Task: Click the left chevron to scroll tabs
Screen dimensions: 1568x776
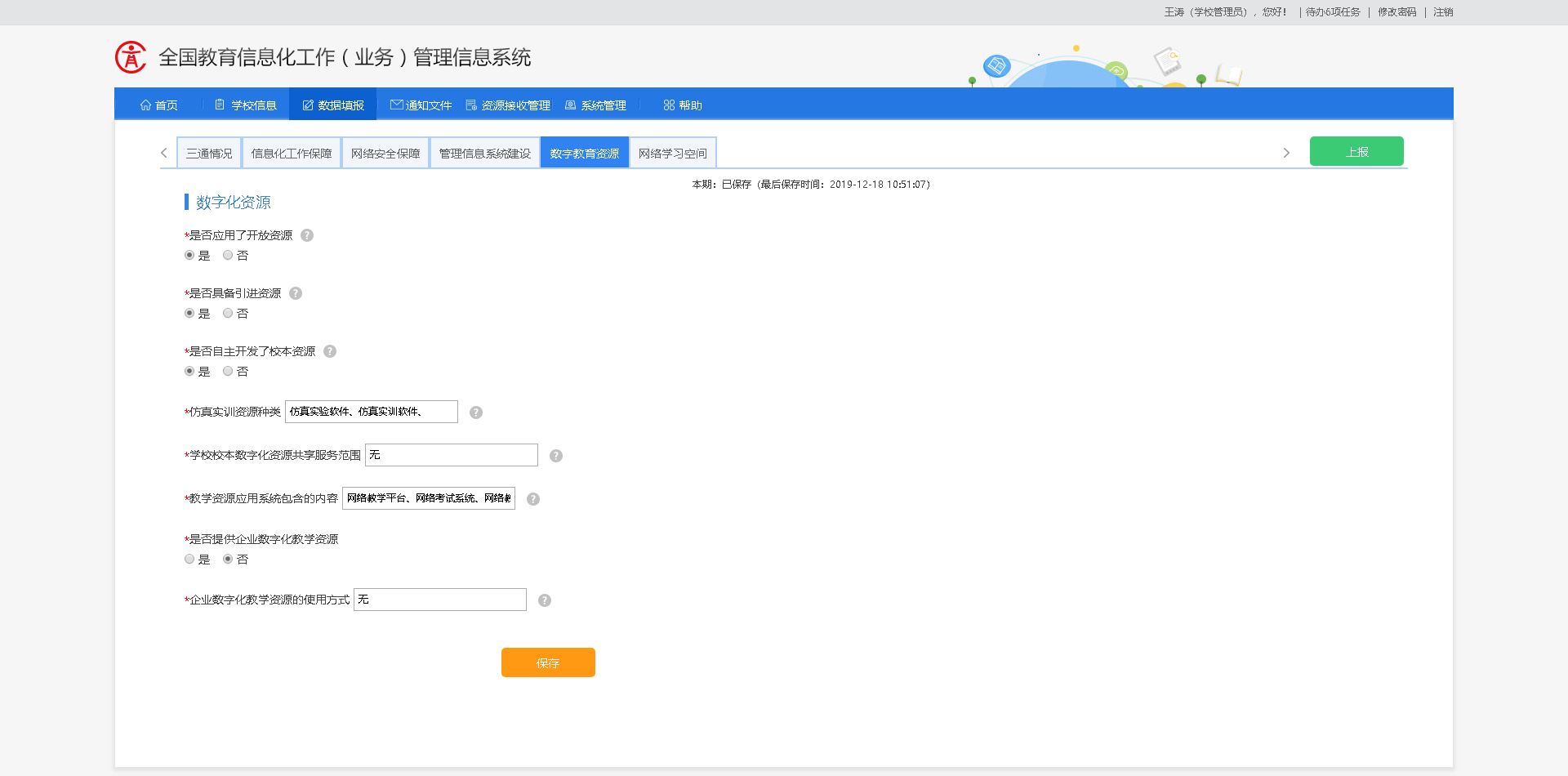Action: click(162, 152)
